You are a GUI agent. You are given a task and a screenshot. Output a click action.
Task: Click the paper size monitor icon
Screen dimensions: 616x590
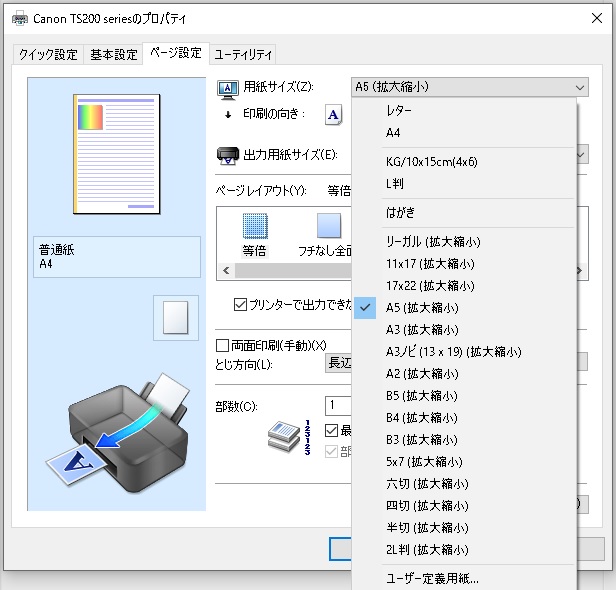(x=227, y=89)
